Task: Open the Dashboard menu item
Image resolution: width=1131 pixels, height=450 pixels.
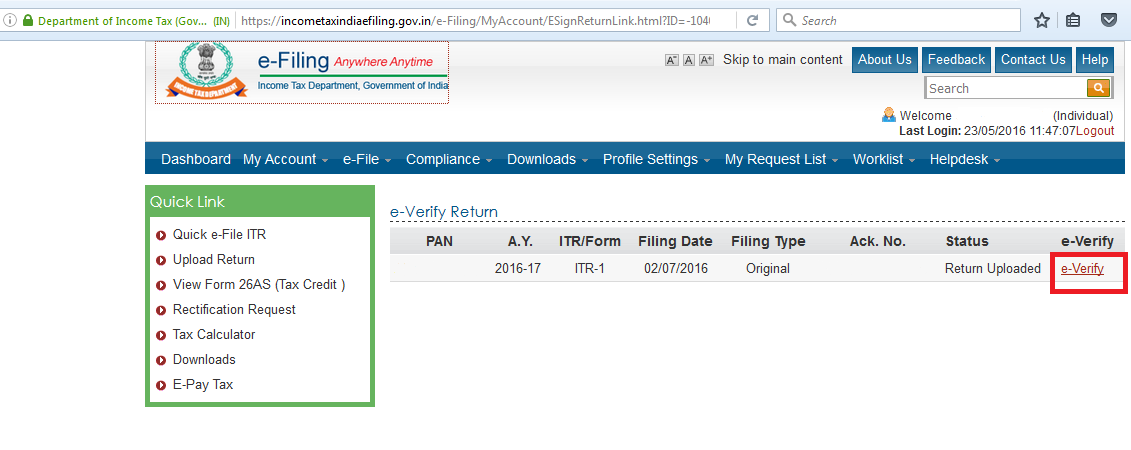Action: tap(196, 160)
